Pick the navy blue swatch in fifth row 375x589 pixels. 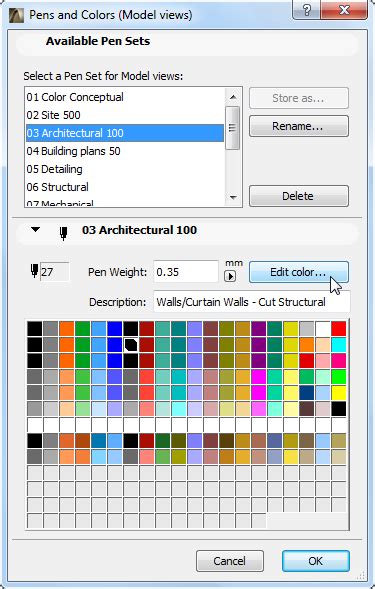(x=307, y=393)
